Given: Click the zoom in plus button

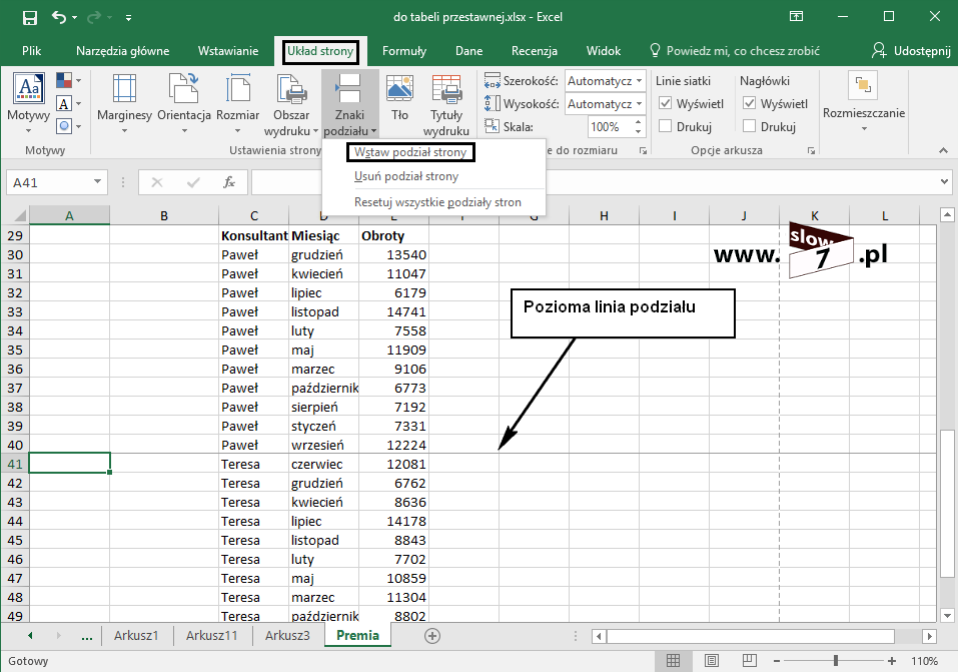Looking at the screenshot, I should coord(892,661).
